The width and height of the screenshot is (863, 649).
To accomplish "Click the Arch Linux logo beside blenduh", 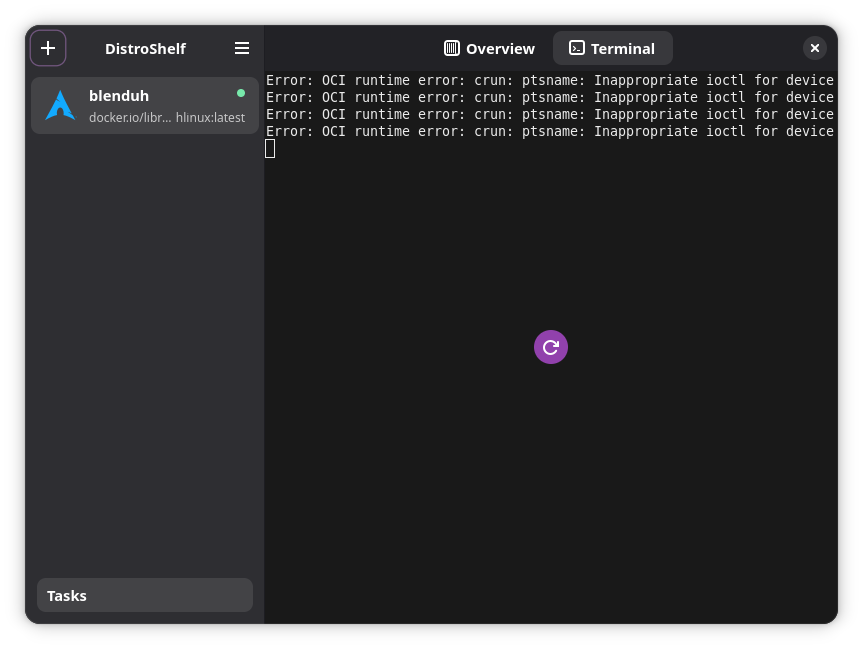I will tap(60, 105).
